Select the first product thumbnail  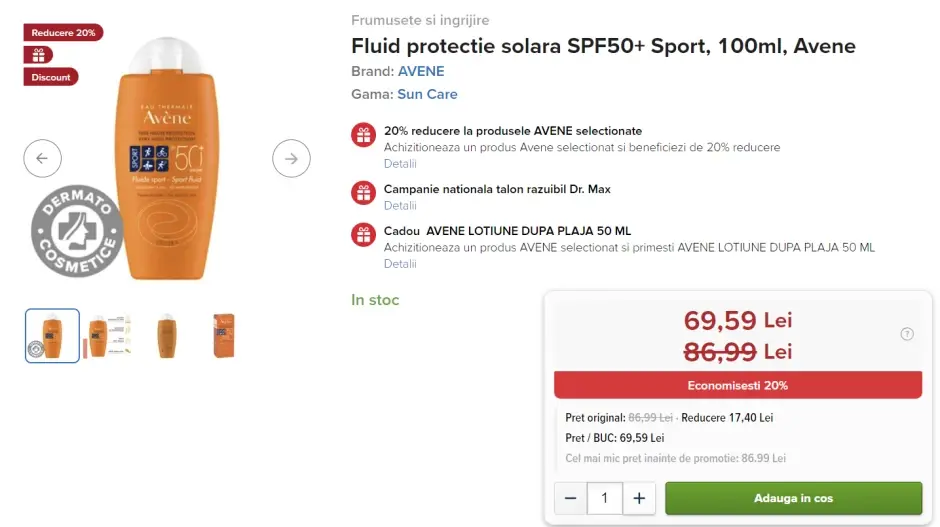[52, 335]
